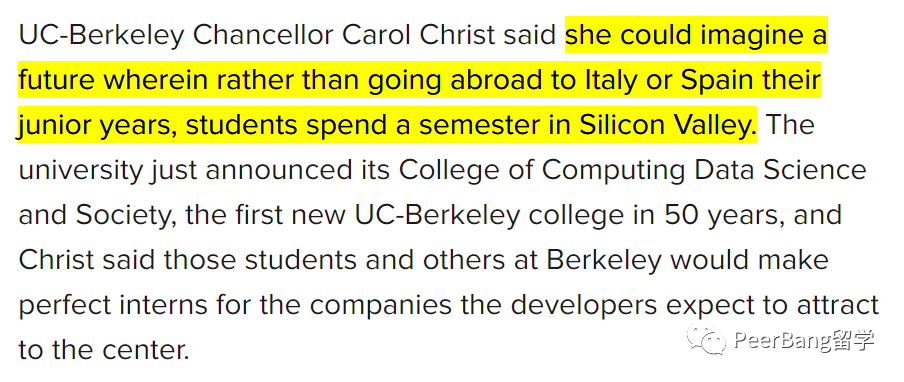904x382 pixels.
Task: Click the word 'UC-Berkeley' at paragraph start
Action: click(102, 36)
